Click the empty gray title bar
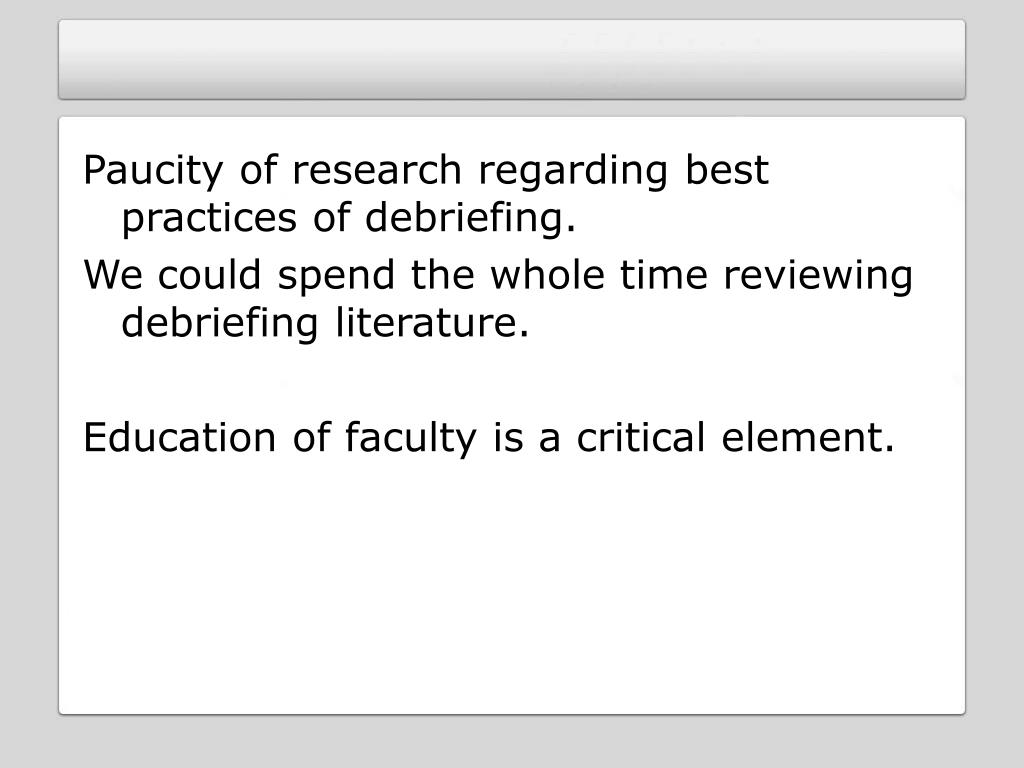The height and width of the screenshot is (768, 1024). (x=511, y=59)
